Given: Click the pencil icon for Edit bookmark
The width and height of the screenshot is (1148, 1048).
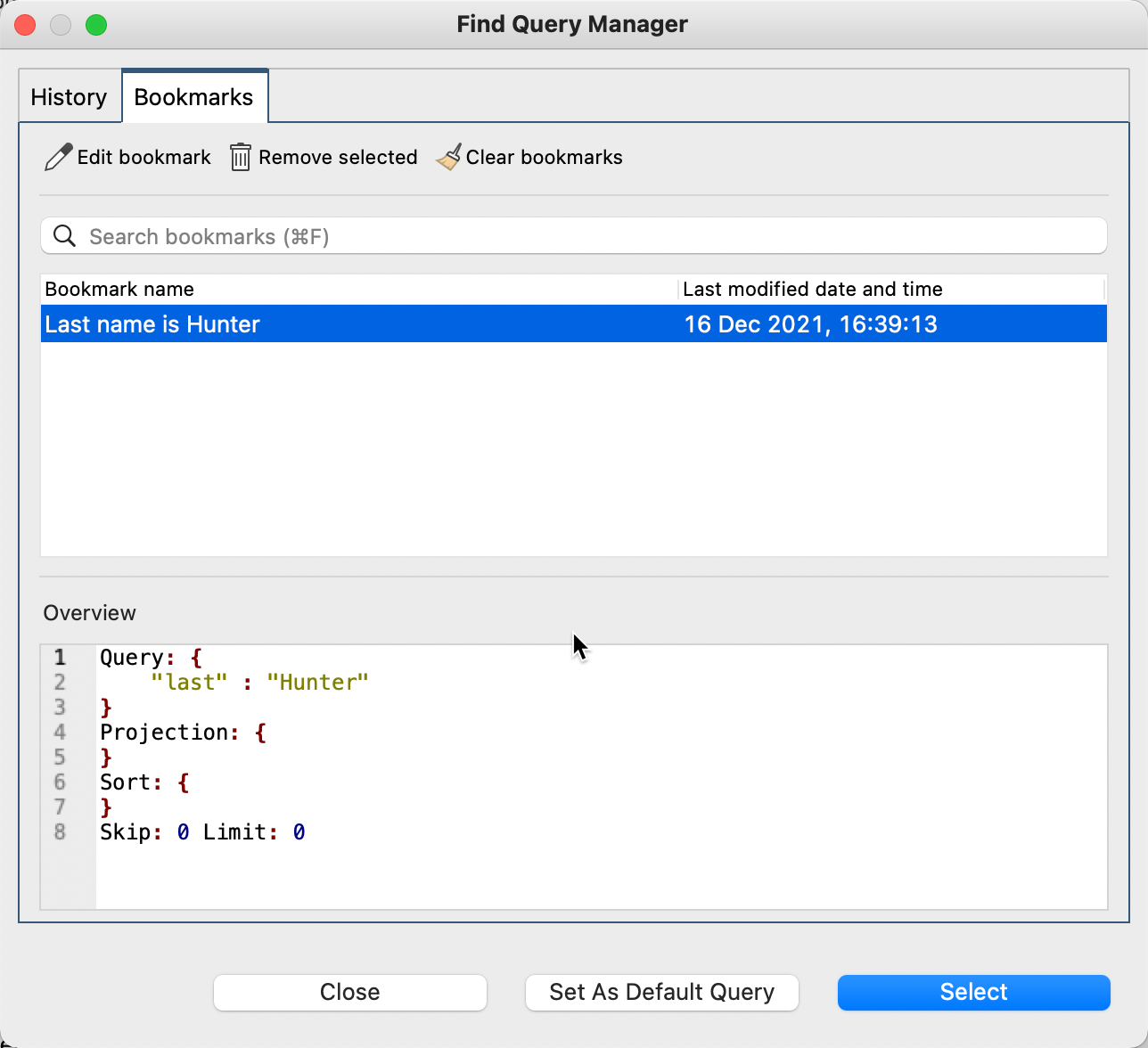Looking at the screenshot, I should pos(58,158).
